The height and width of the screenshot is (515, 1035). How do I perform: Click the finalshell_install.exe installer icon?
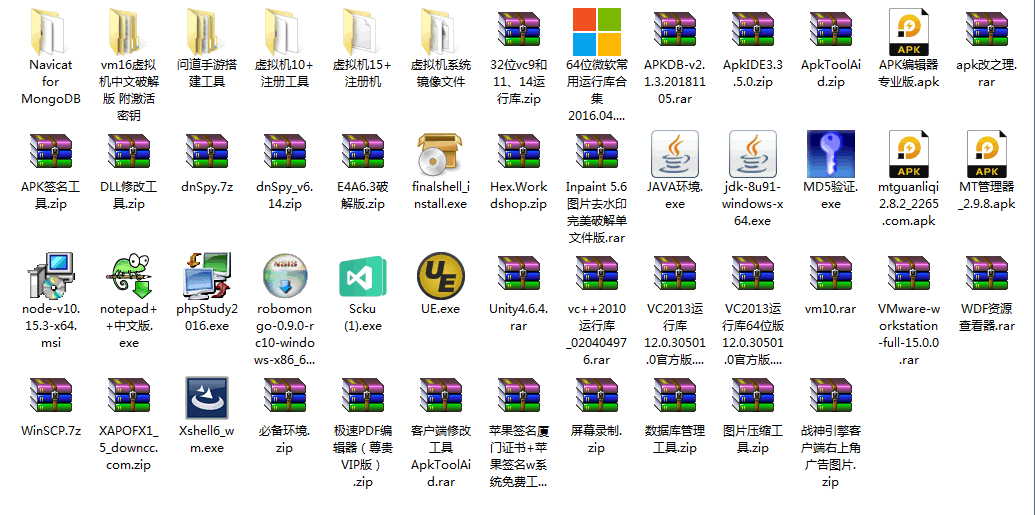[x=441, y=155]
